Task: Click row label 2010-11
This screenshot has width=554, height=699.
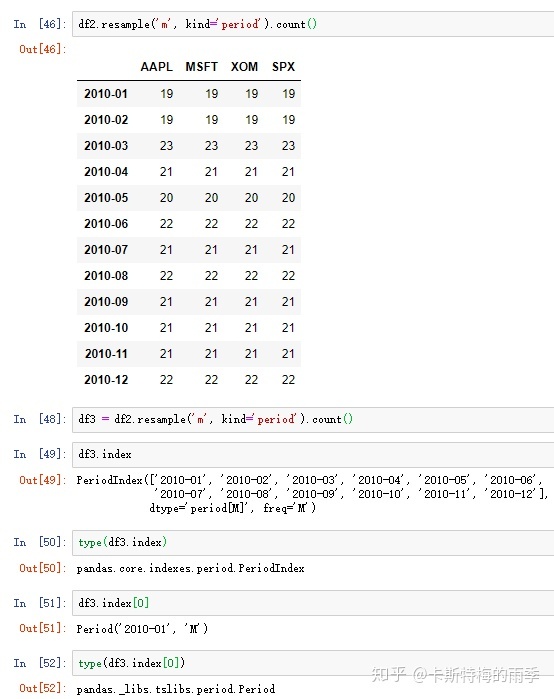Action: coord(106,354)
